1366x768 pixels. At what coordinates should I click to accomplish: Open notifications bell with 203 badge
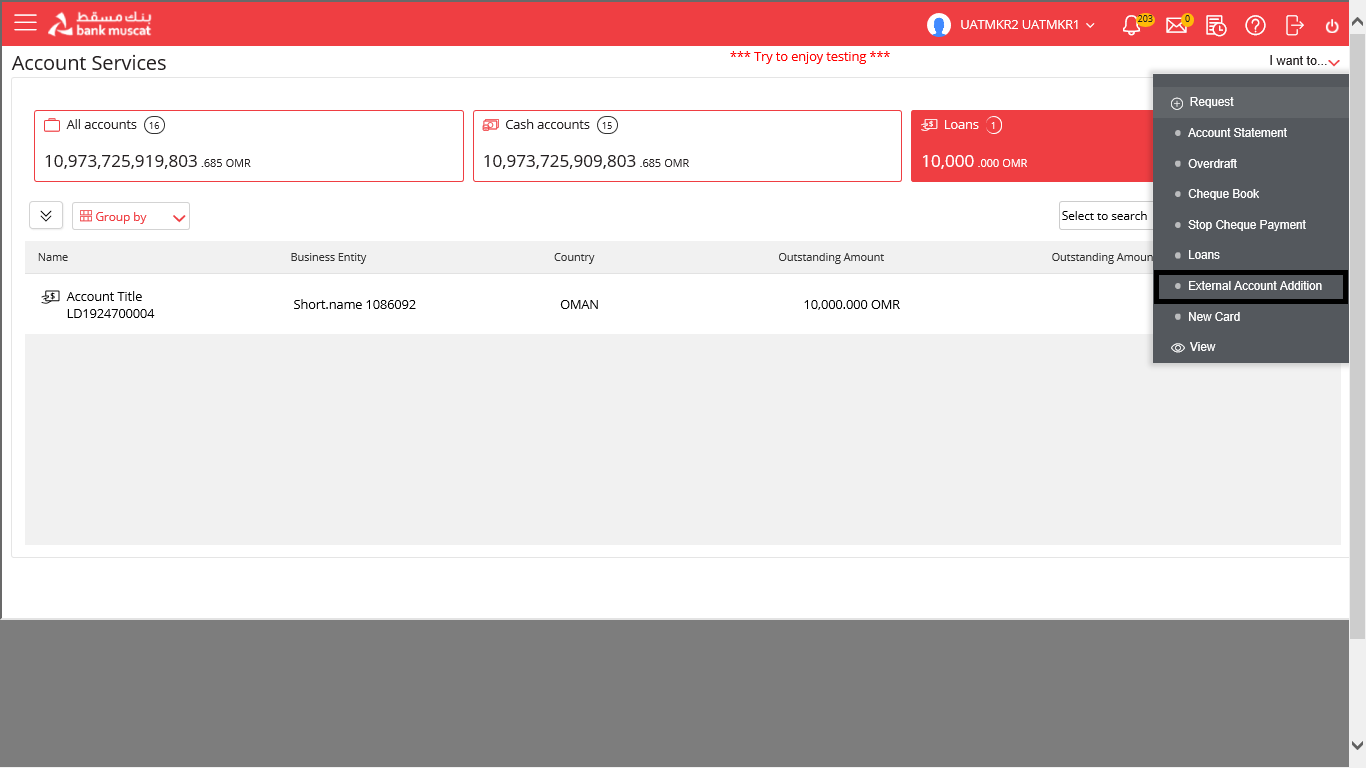1132,25
